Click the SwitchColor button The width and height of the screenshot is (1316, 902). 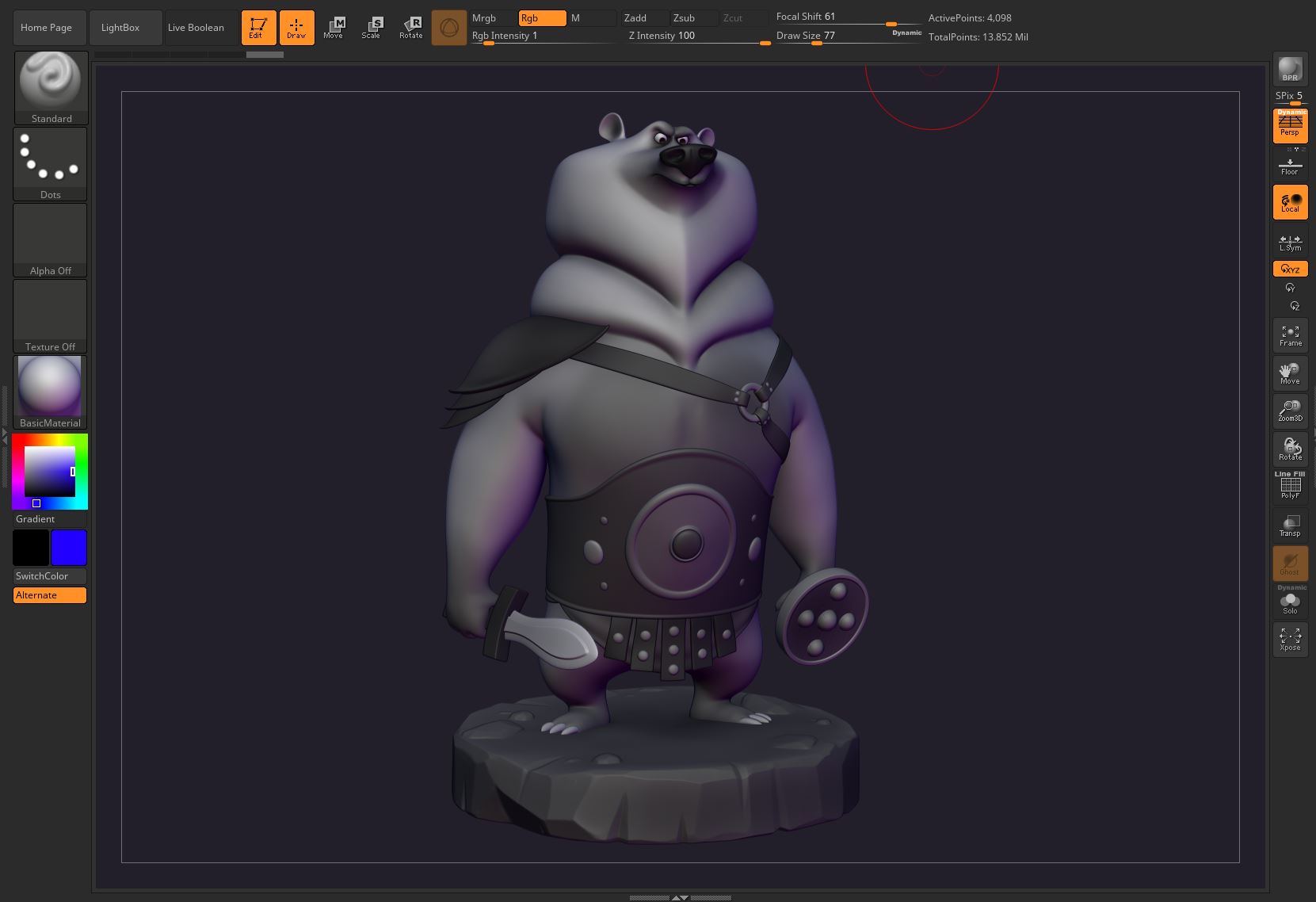point(50,576)
